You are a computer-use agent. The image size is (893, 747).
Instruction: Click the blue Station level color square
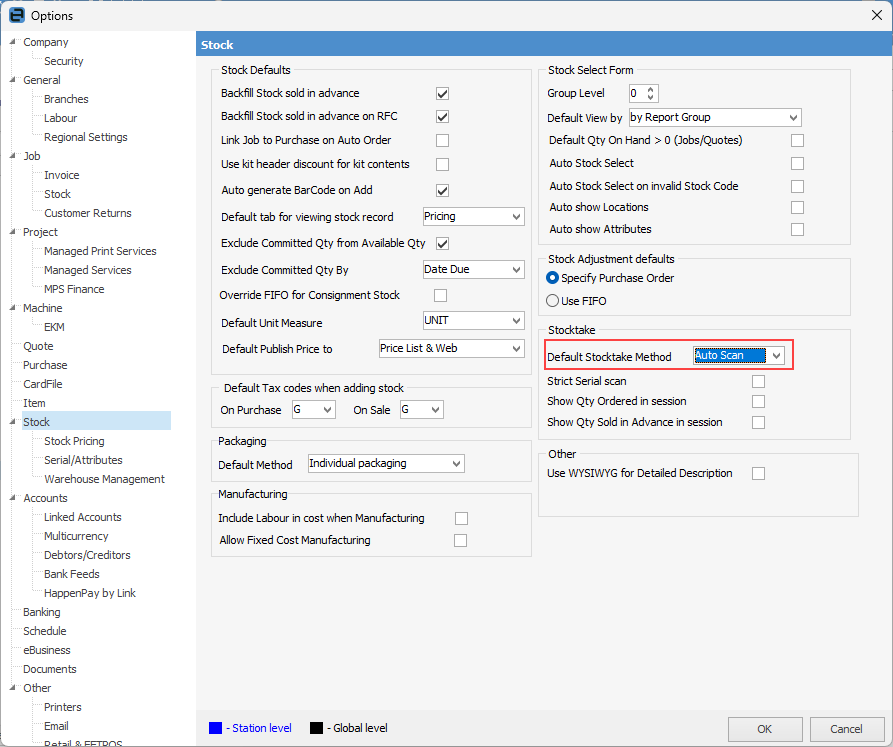pos(215,728)
